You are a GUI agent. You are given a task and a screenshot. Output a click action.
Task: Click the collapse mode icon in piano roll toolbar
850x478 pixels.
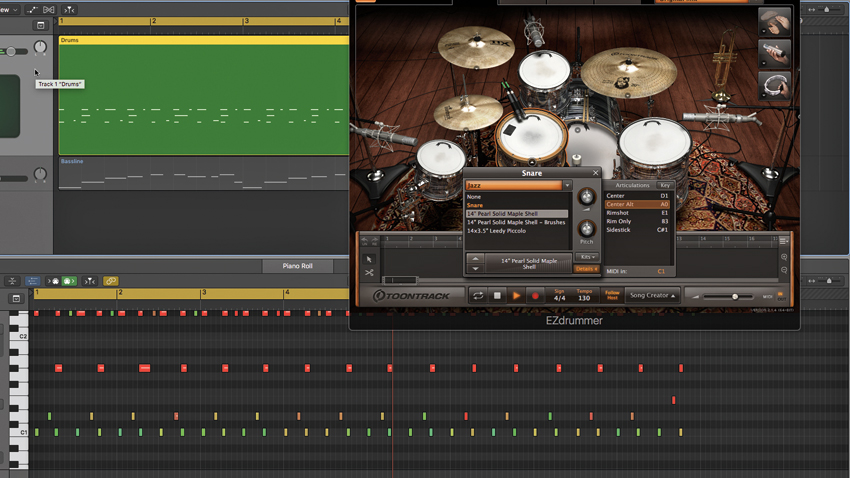coord(12,281)
